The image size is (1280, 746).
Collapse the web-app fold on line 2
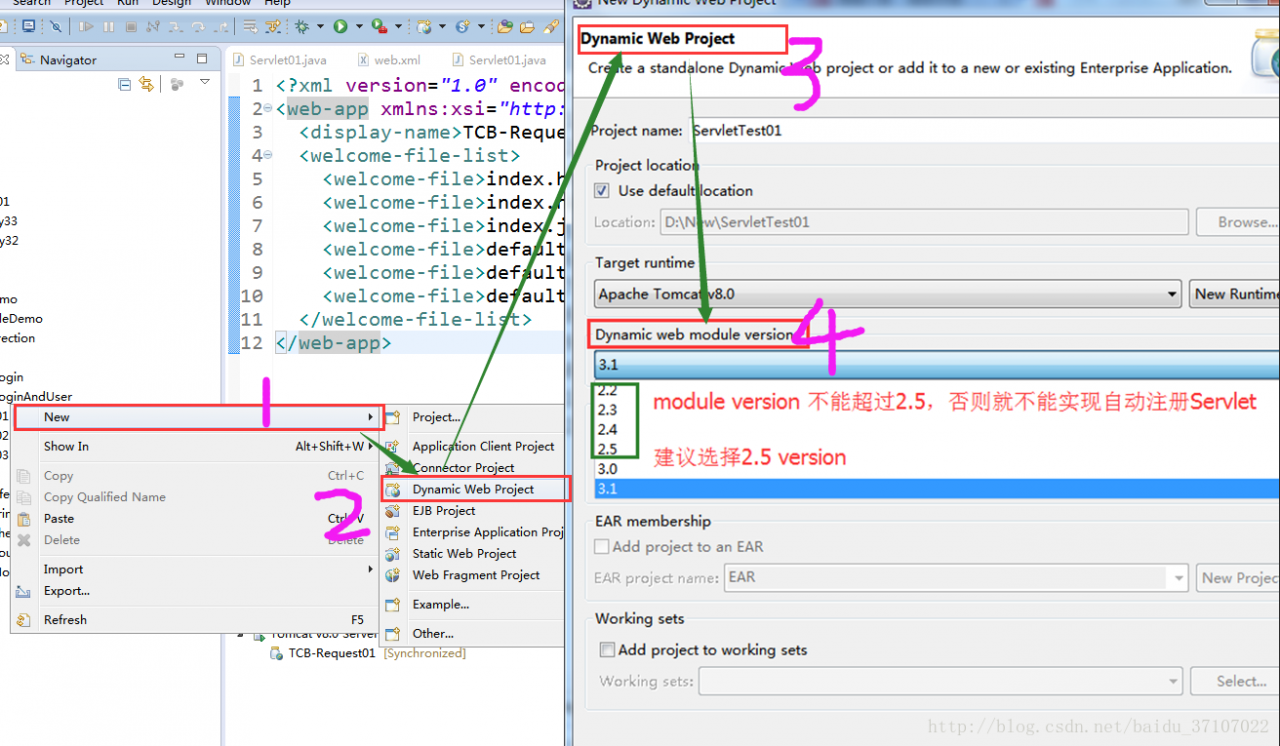268,109
